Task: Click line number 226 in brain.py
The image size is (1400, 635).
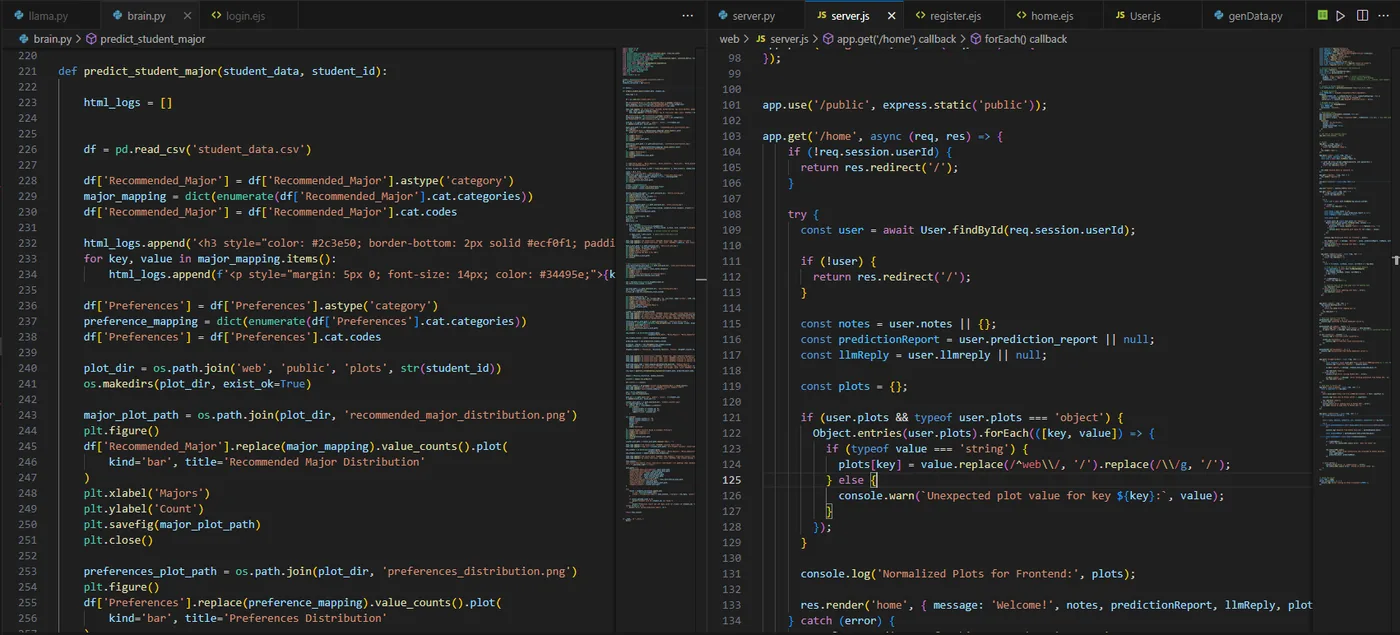Action: (27, 149)
